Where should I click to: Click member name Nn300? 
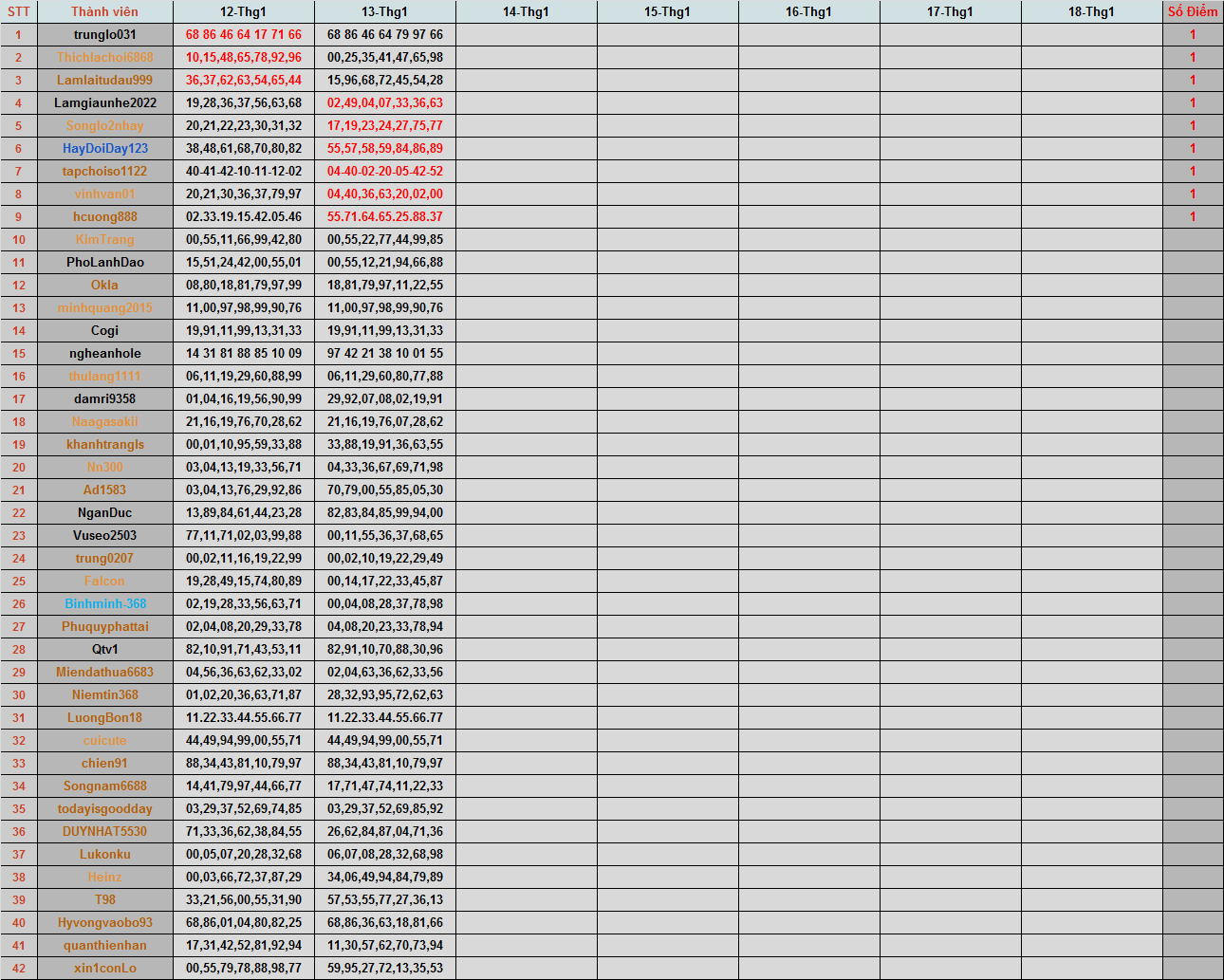click(104, 467)
